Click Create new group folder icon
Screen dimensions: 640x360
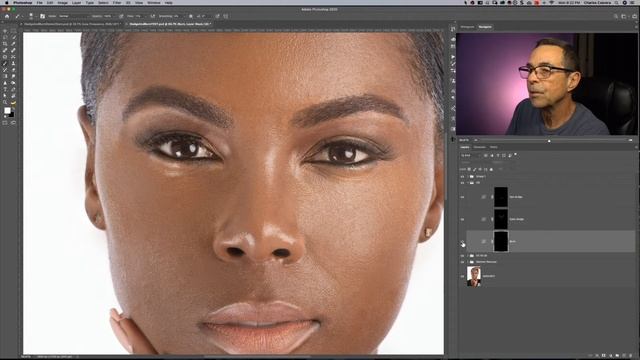[x=617, y=356]
